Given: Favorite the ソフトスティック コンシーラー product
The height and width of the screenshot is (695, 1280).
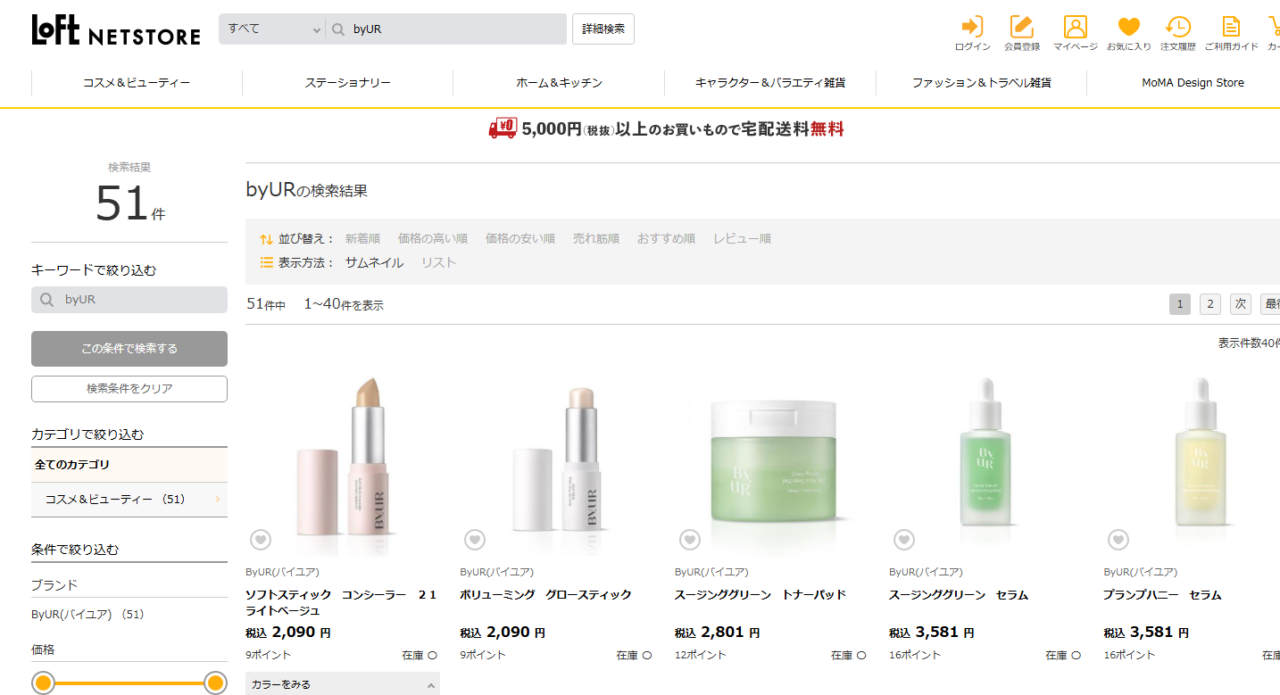Looking at the screenshot, I should tap(260, 540).
